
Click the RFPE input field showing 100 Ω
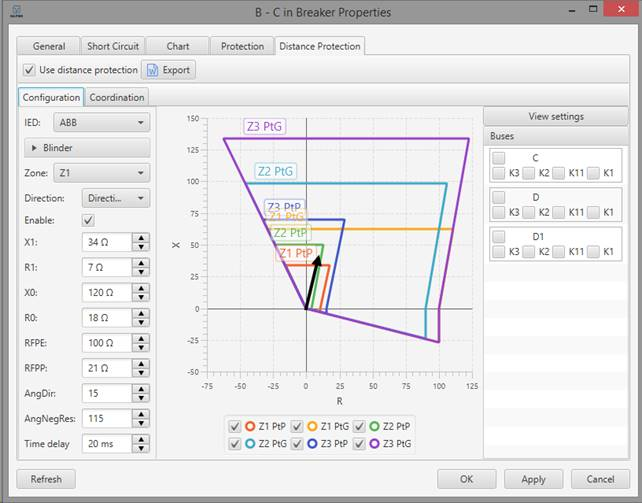107,343
